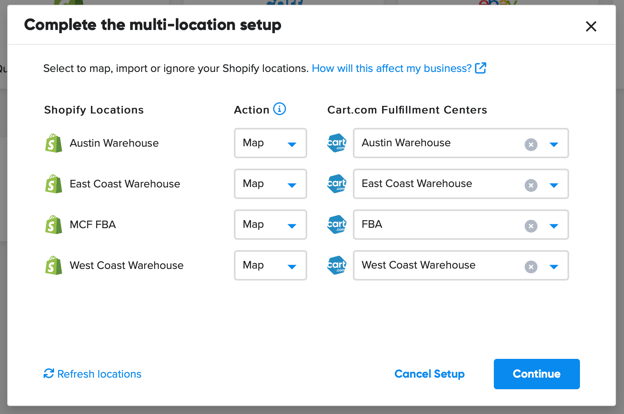The width and height of the screenshot is (624, 414).
Task: Clear the FBA fulfillment center selection
Action: tap(530, 226)
